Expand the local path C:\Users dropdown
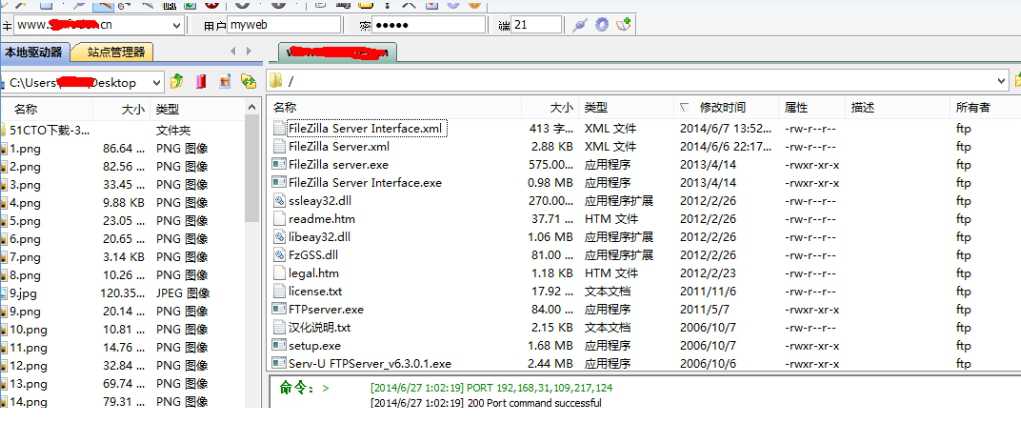Screen dimensions: 1021x424 pyautogui.click(x=156, y=83)
